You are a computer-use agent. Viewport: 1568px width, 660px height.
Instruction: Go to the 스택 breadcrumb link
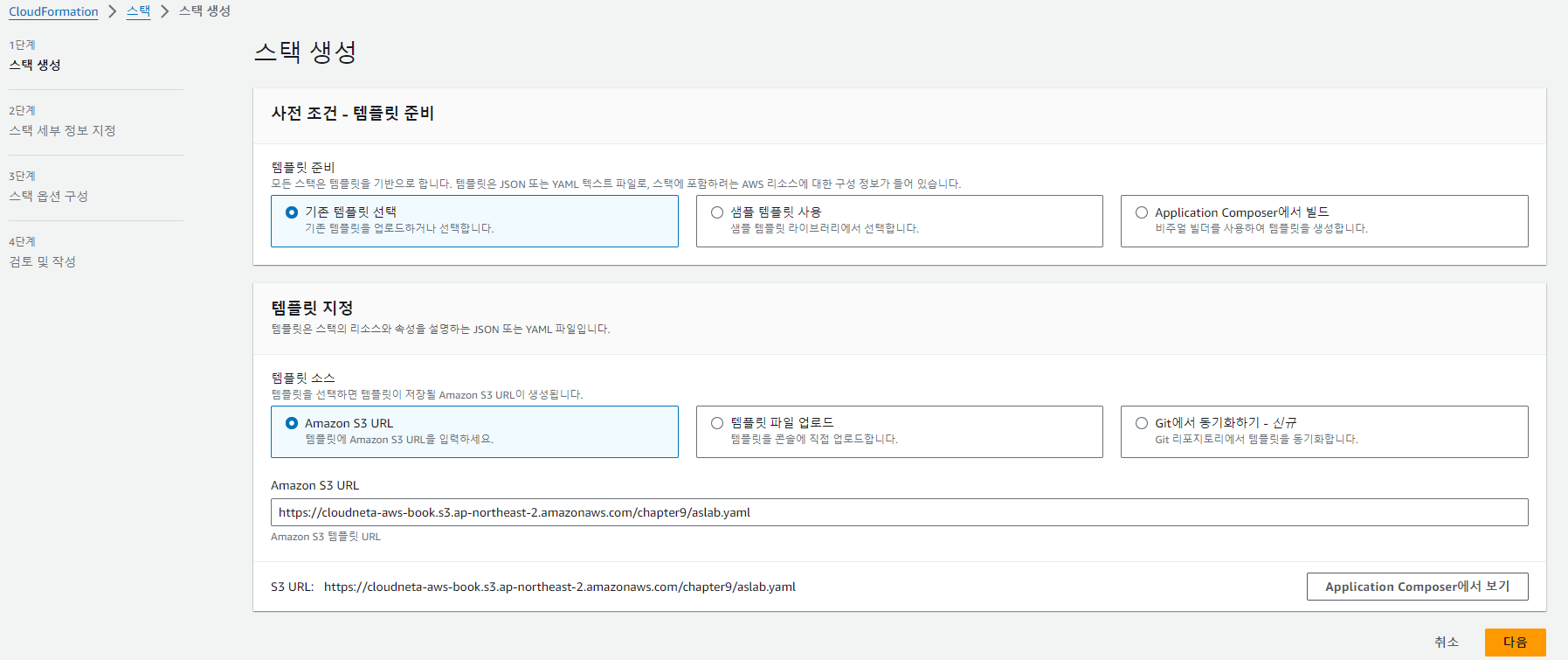[x=138, y=11]
